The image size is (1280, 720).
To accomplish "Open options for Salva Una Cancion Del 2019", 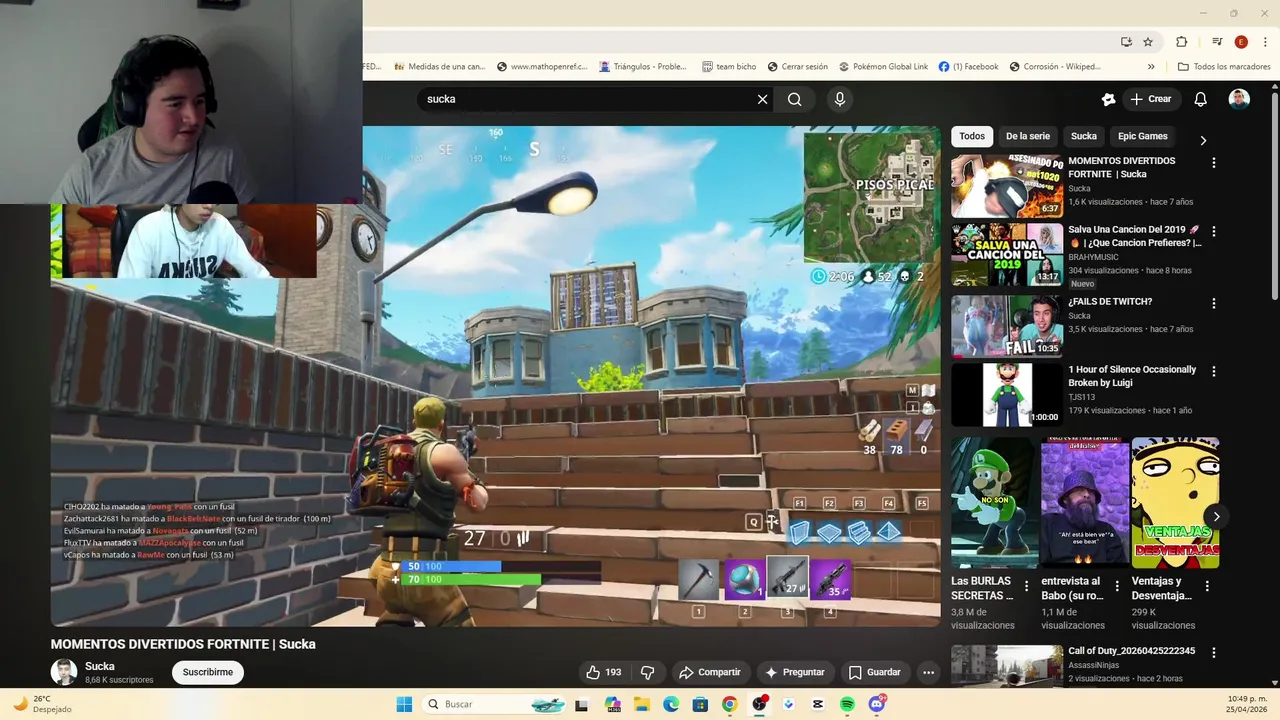I will point(1214,231).
